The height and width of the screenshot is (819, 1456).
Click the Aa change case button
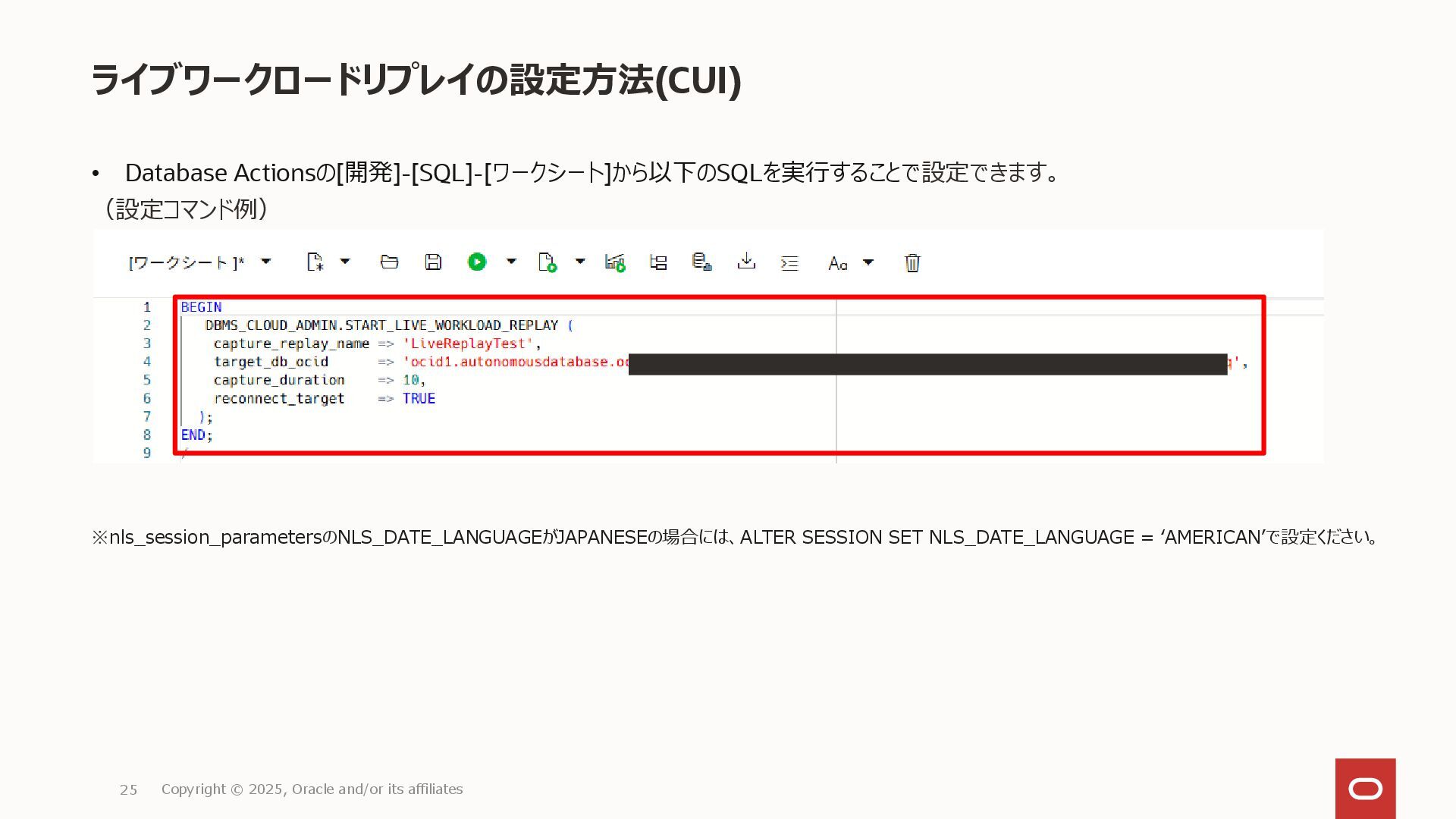(x=837, y=263)
